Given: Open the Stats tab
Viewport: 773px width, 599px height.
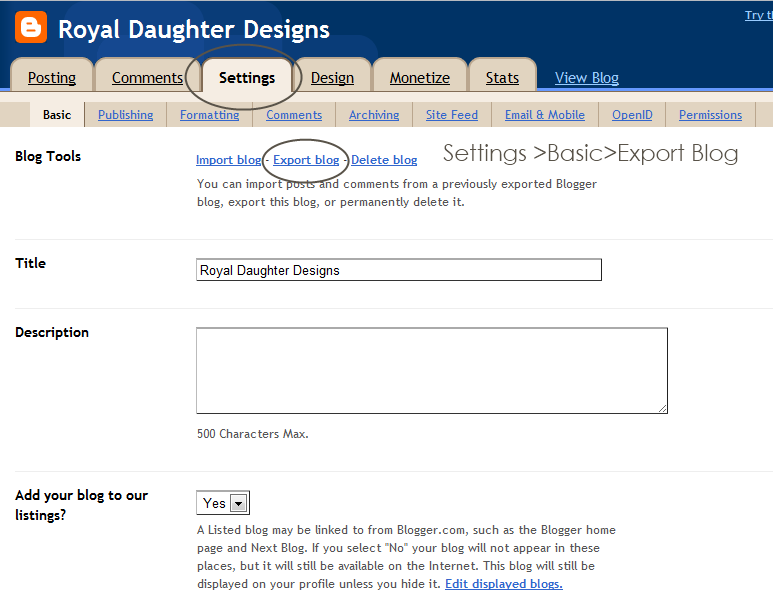Looking at the screenshot, I should point(502,78).
